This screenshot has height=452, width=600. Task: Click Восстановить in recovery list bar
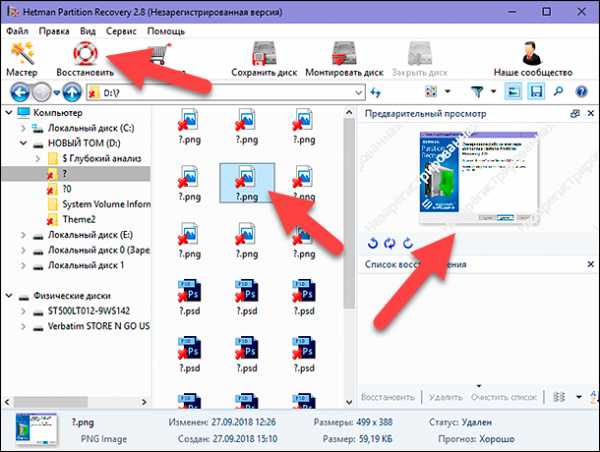(388, 397)
